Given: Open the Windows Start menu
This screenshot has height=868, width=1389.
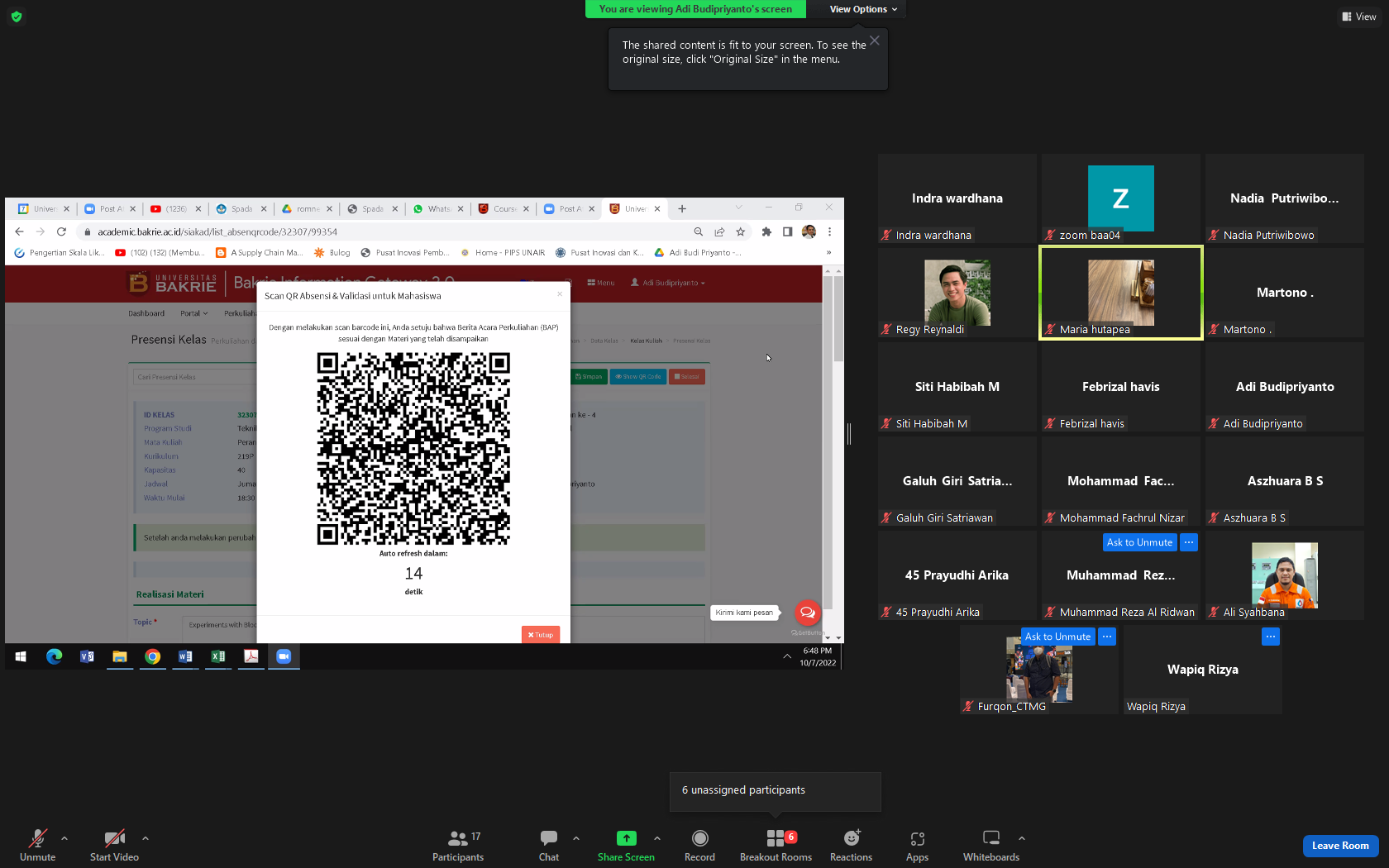Looking at the screenshot, I should [21, 656].
